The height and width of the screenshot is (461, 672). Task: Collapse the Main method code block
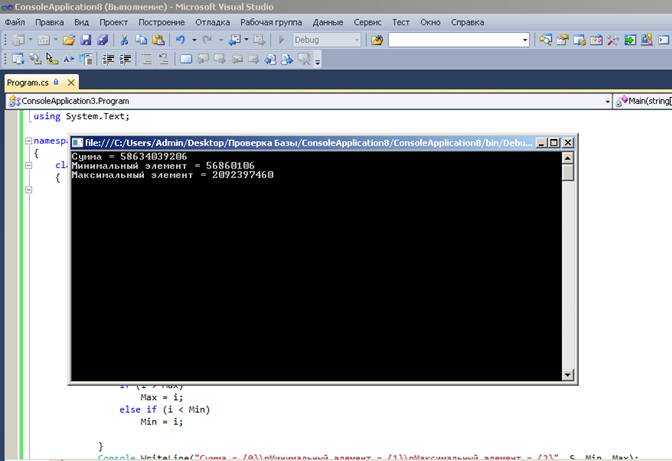click(x=29, y=190)
